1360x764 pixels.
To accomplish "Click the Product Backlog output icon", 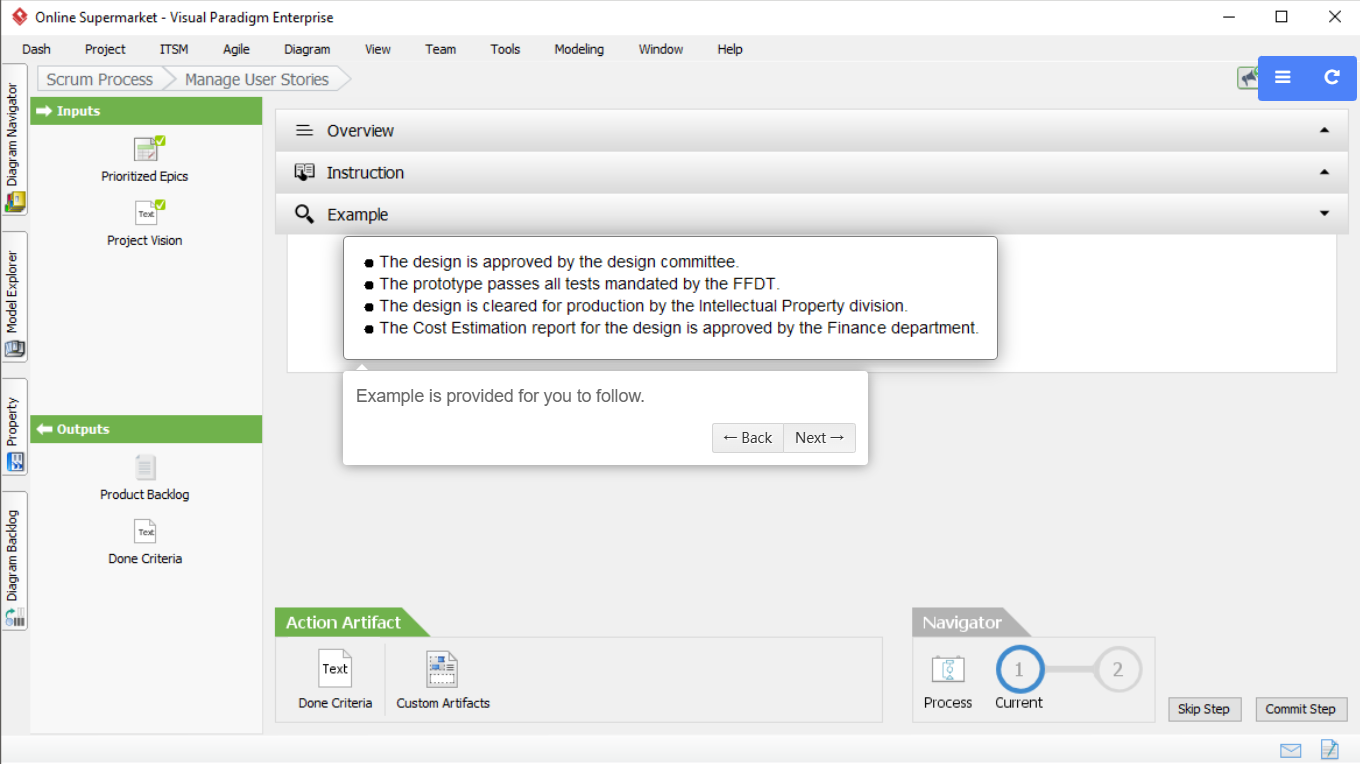I will pos(146,467).
